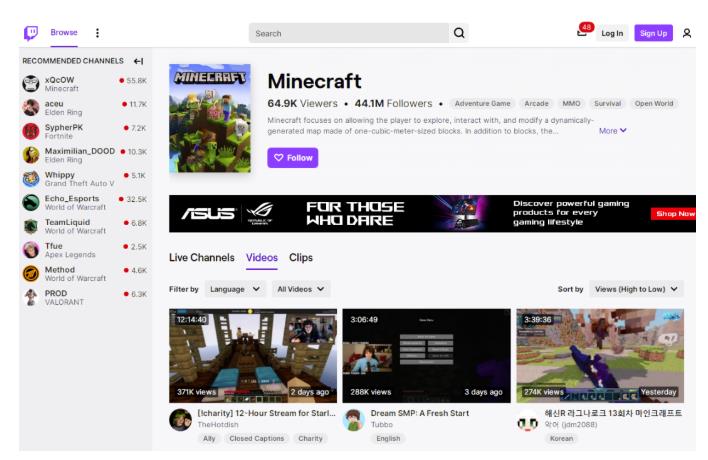
Task: Open the three-dot more menu
Action: pyautogui.click(x=97, y=33)
